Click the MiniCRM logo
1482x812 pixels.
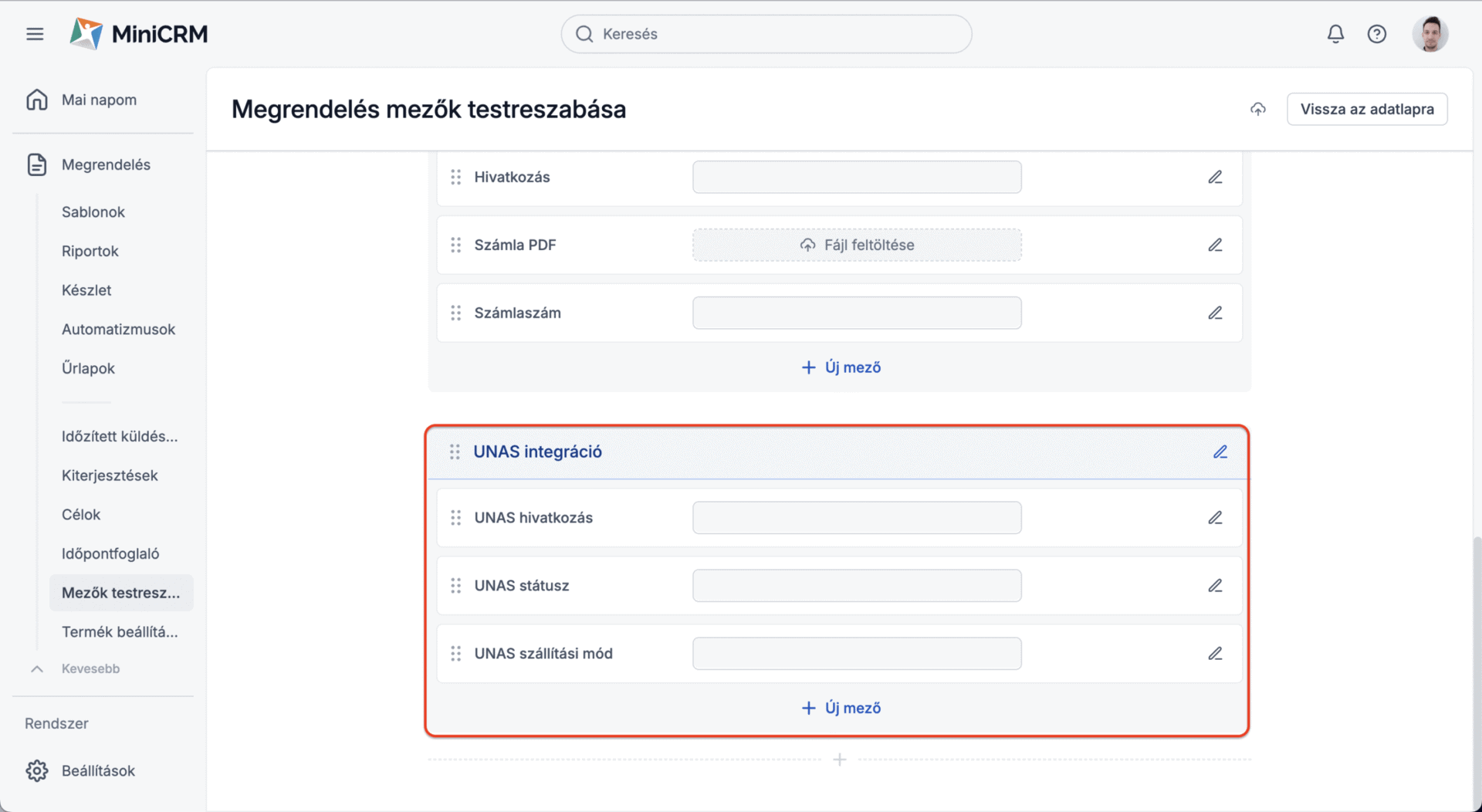pos(139,34)
